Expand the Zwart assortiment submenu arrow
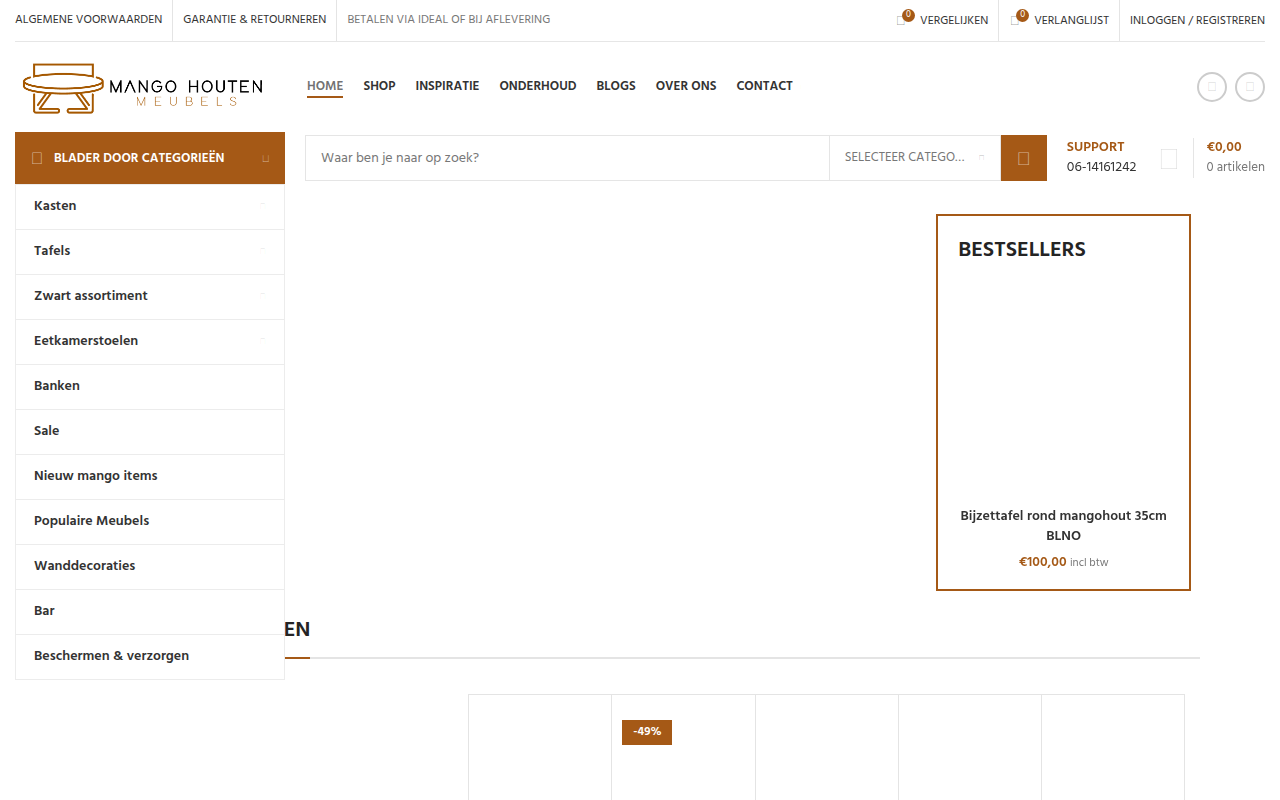The image size is (1280, 800). (x=262, y=295)
